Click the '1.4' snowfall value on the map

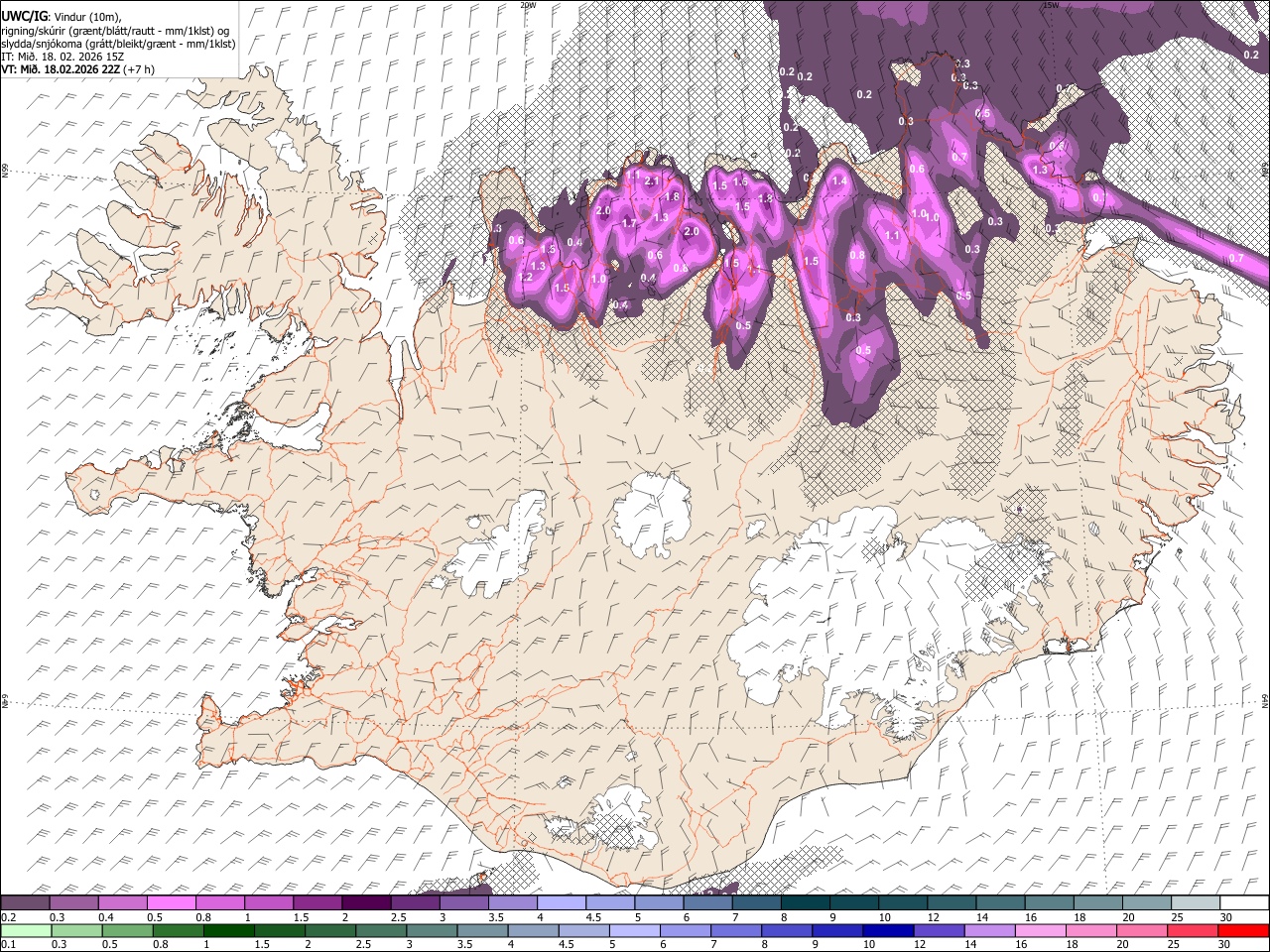tap(839, 181)
